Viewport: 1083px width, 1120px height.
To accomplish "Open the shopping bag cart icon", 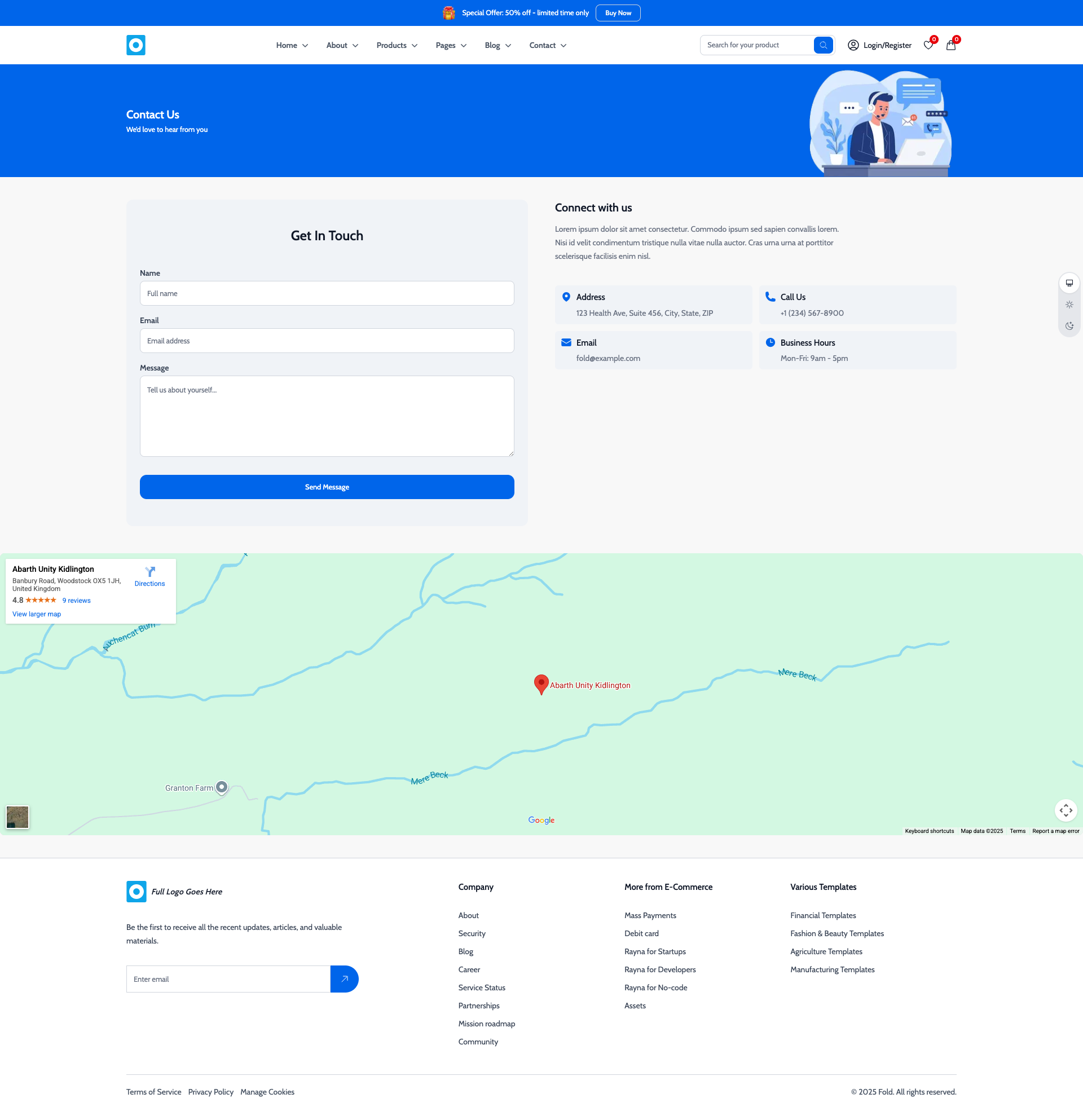I will tap(951, 45).
